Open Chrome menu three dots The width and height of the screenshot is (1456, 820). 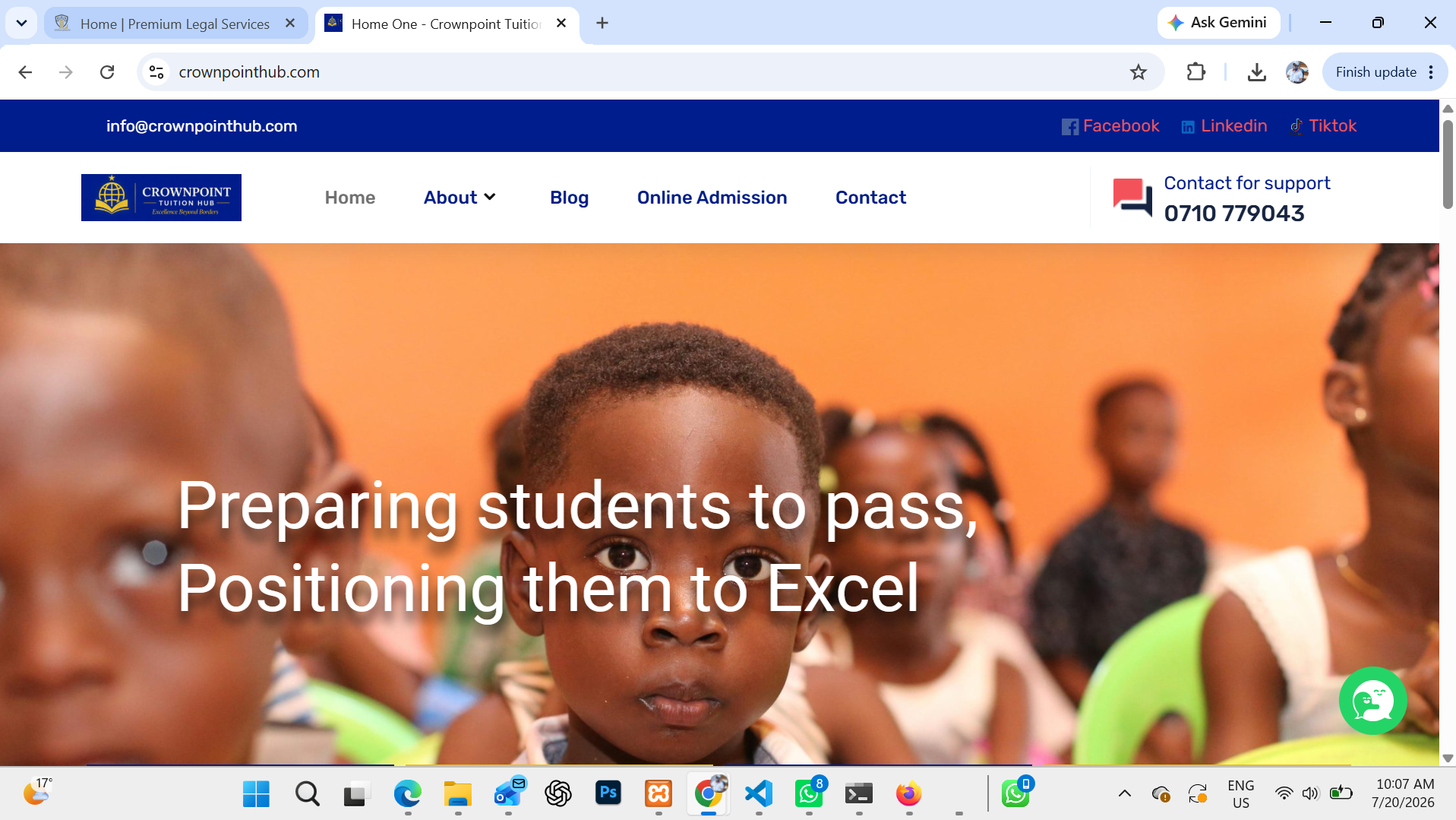[1431, 72]
